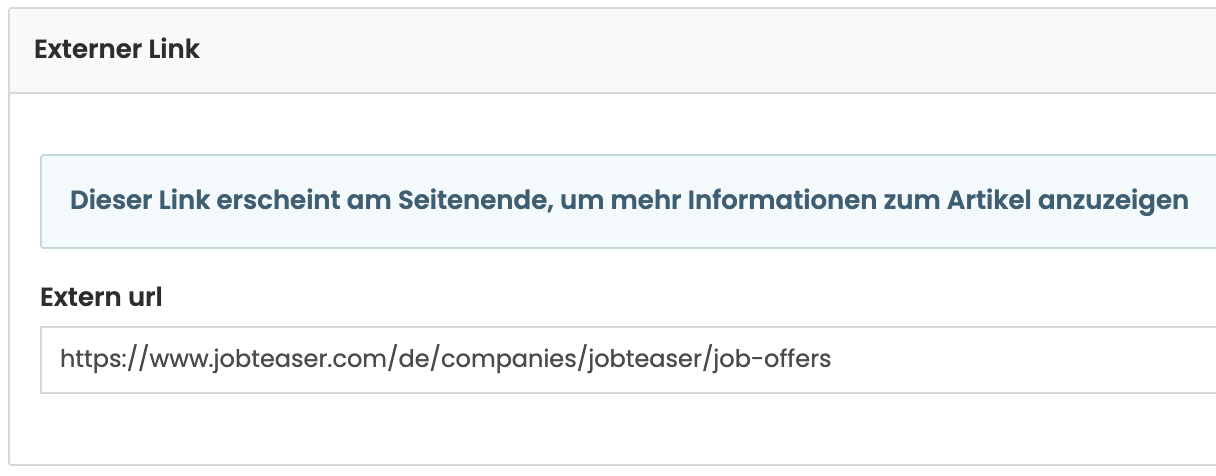This screenshot has width=1216, height=476.
Task: Click the "Extern url" field label
Action: point(101,297)
